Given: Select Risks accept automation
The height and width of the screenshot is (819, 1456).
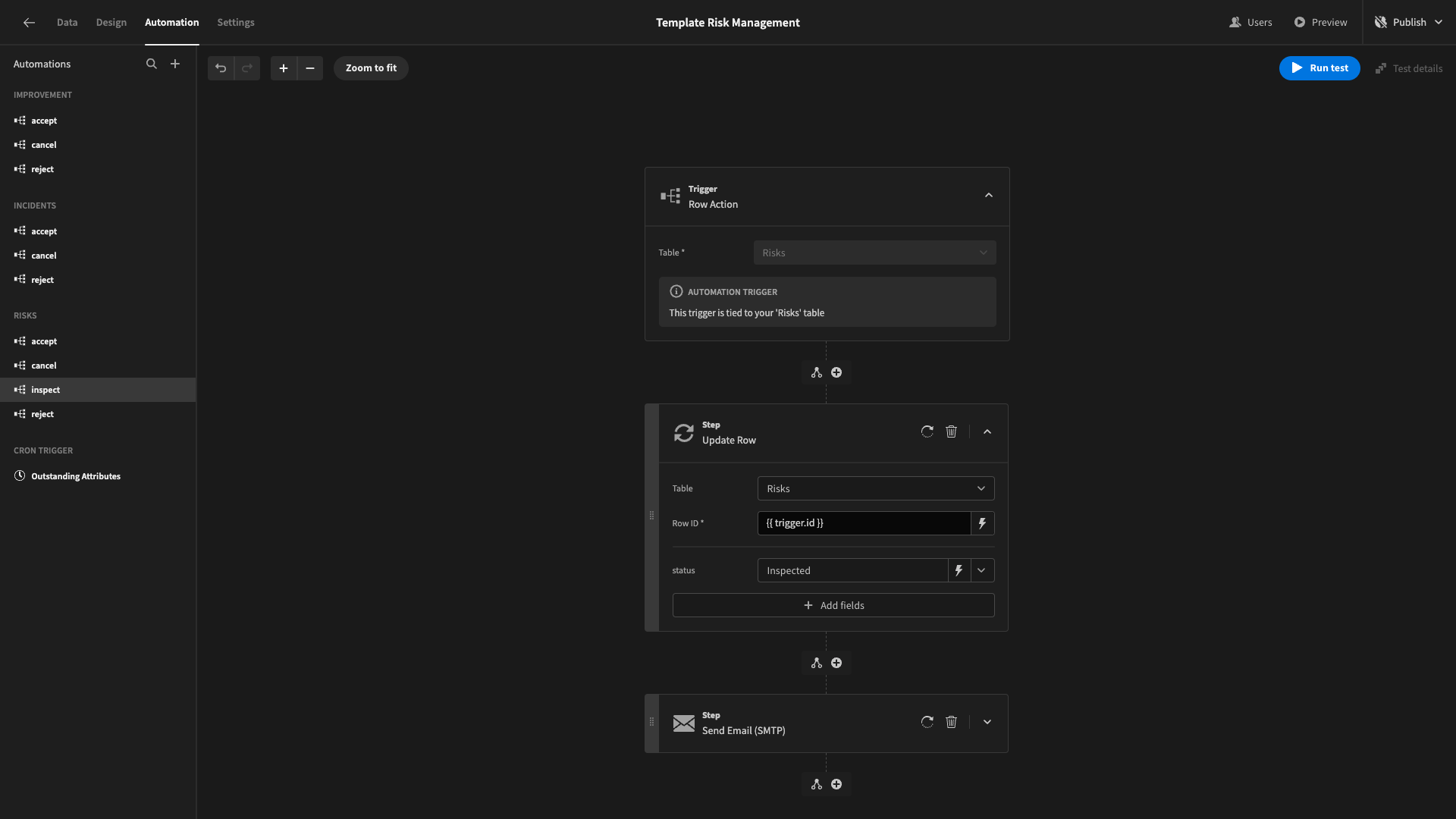Looking at the screenshot, I should [98, 341].
